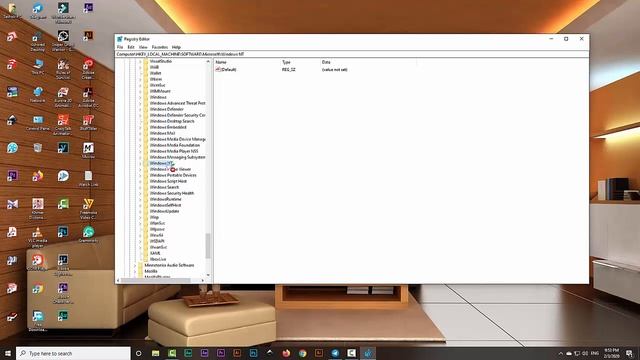
Task: Select the XAML key
Action: [155, 253]
